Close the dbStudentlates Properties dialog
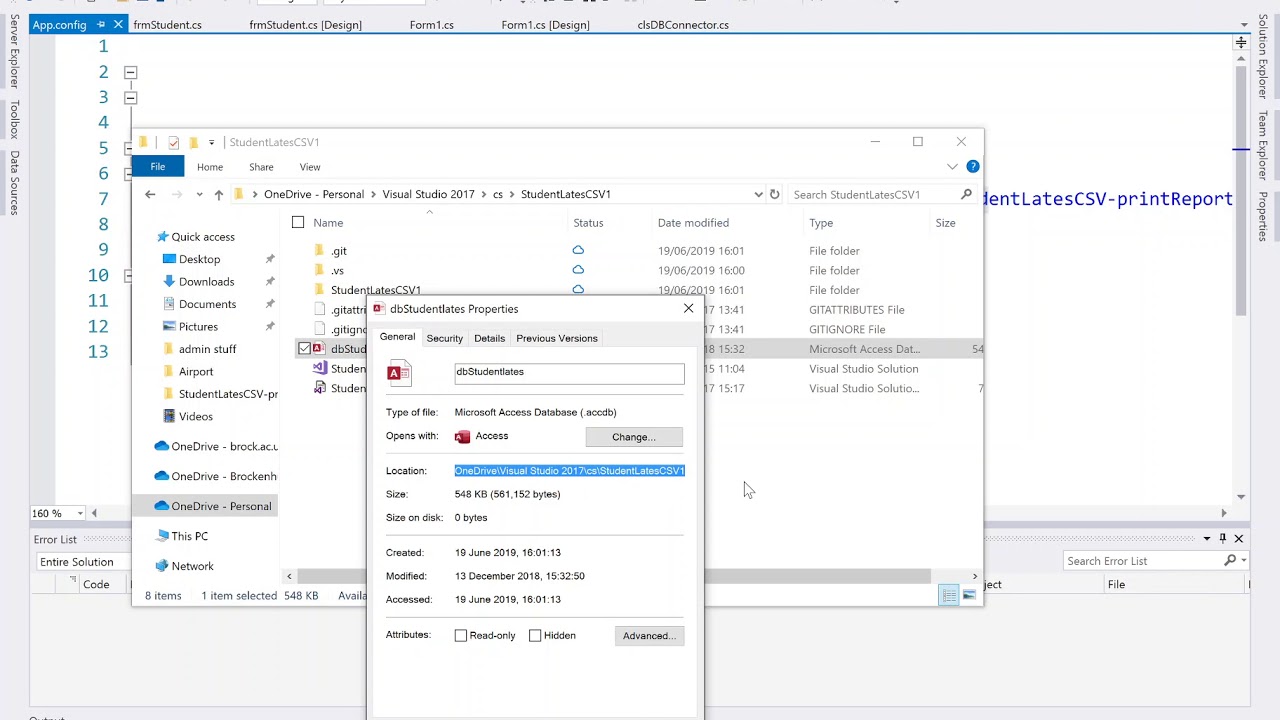 click(688, 308)
